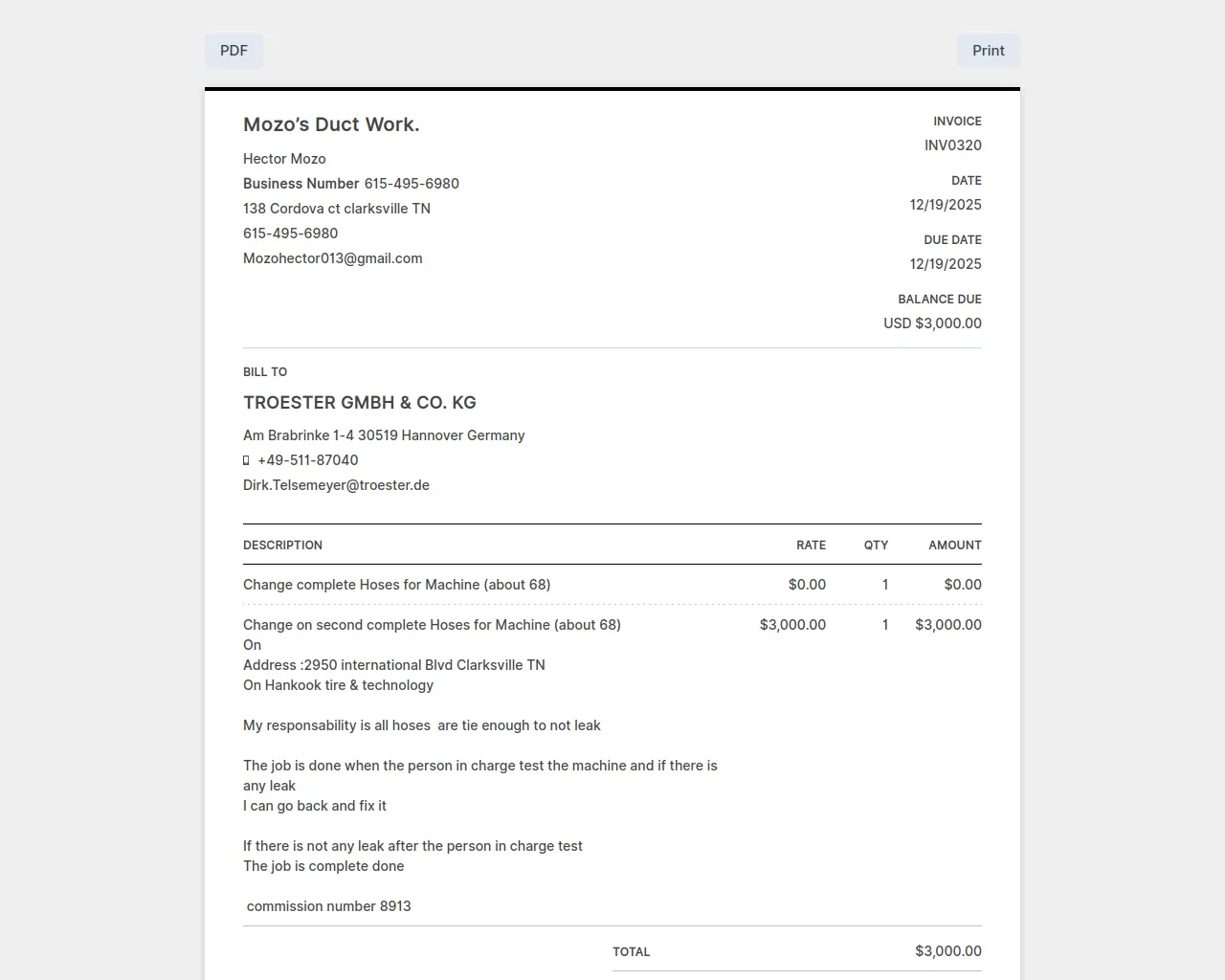Click the $3,000.00 rate in second row
1225x980 pixels.
click(x=792, y=625)
